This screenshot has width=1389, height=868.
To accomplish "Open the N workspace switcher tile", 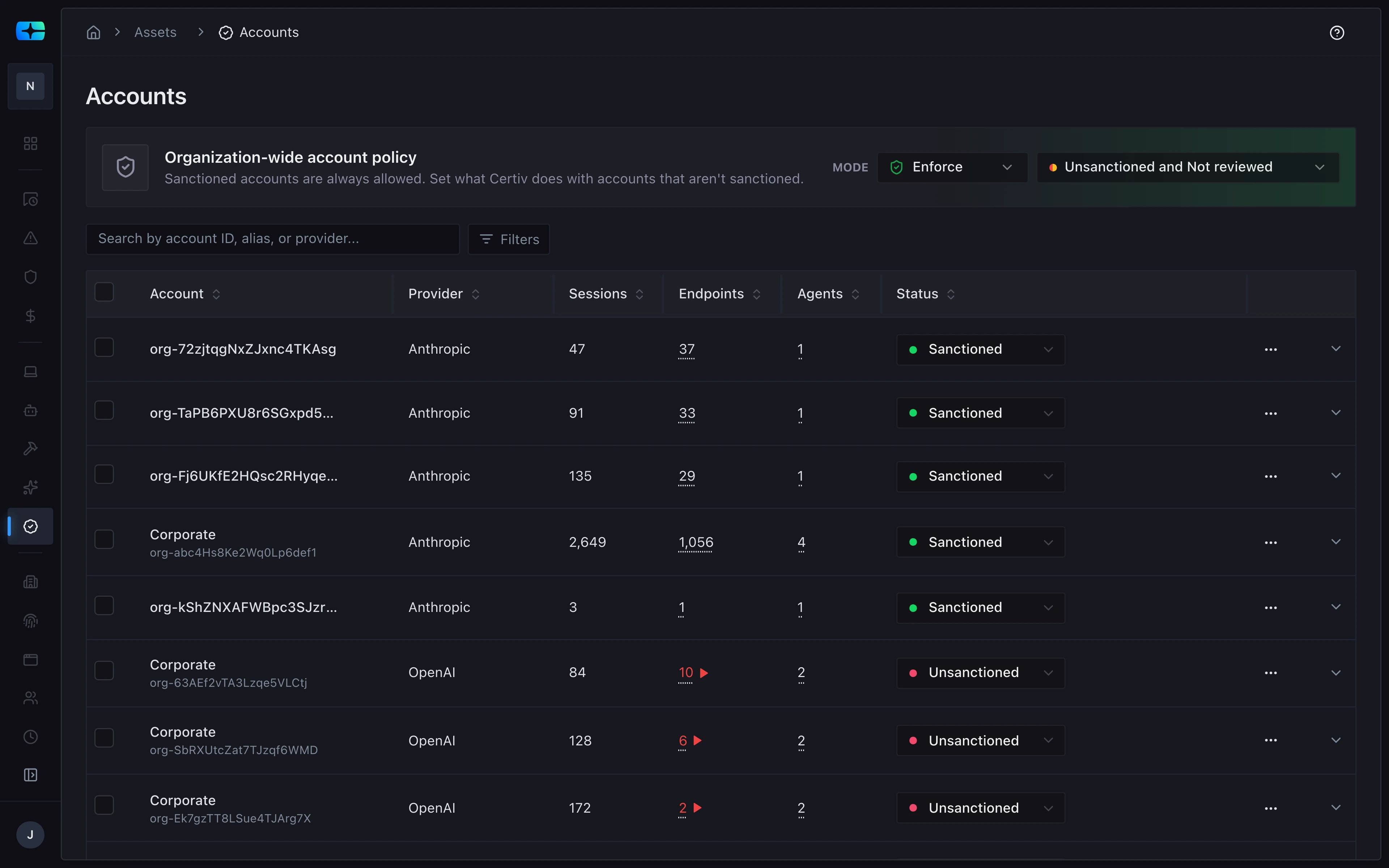I will [x=30, y=86].
